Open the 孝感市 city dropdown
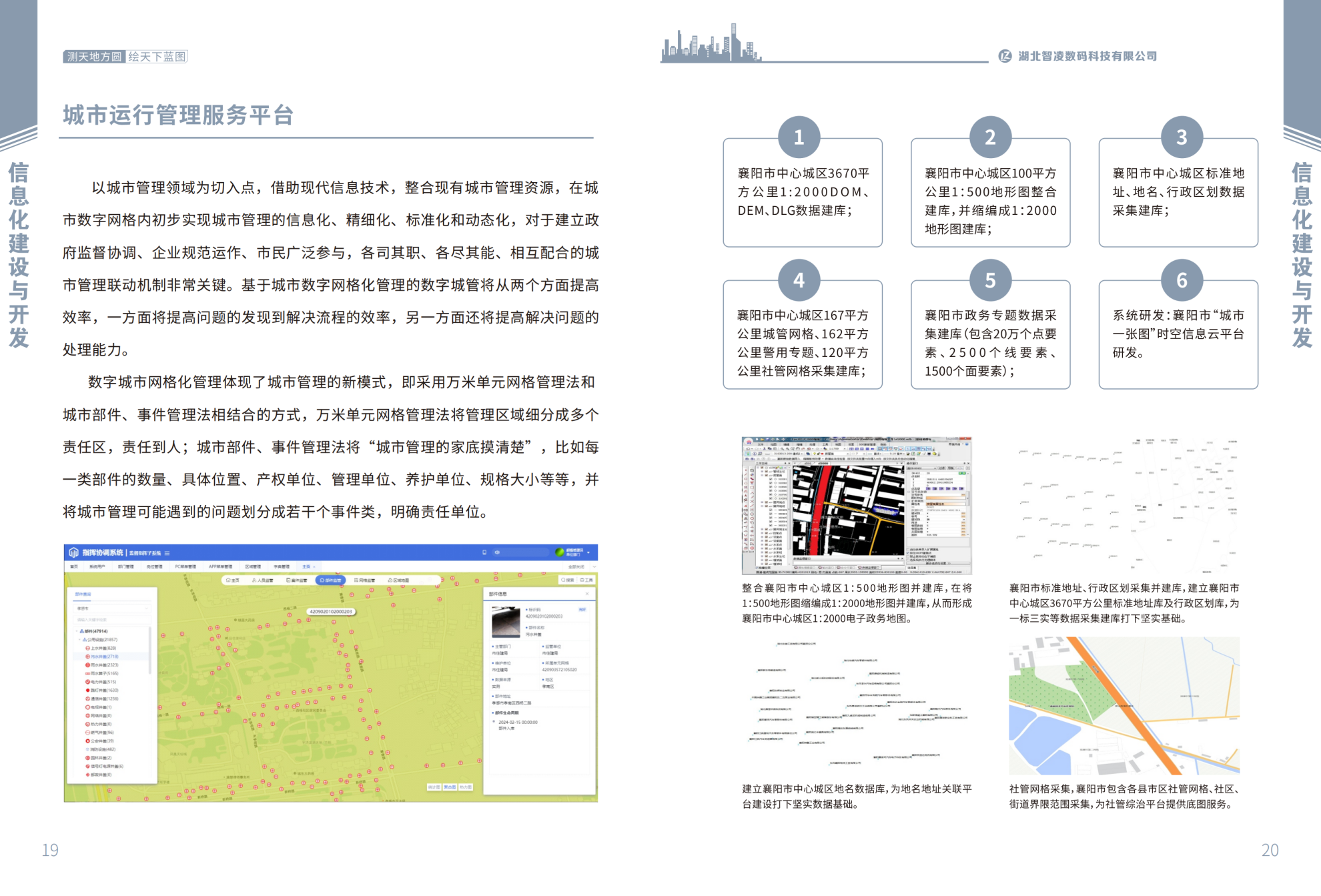This screenshot has width=1321, height=896. [x=113, y=608]
